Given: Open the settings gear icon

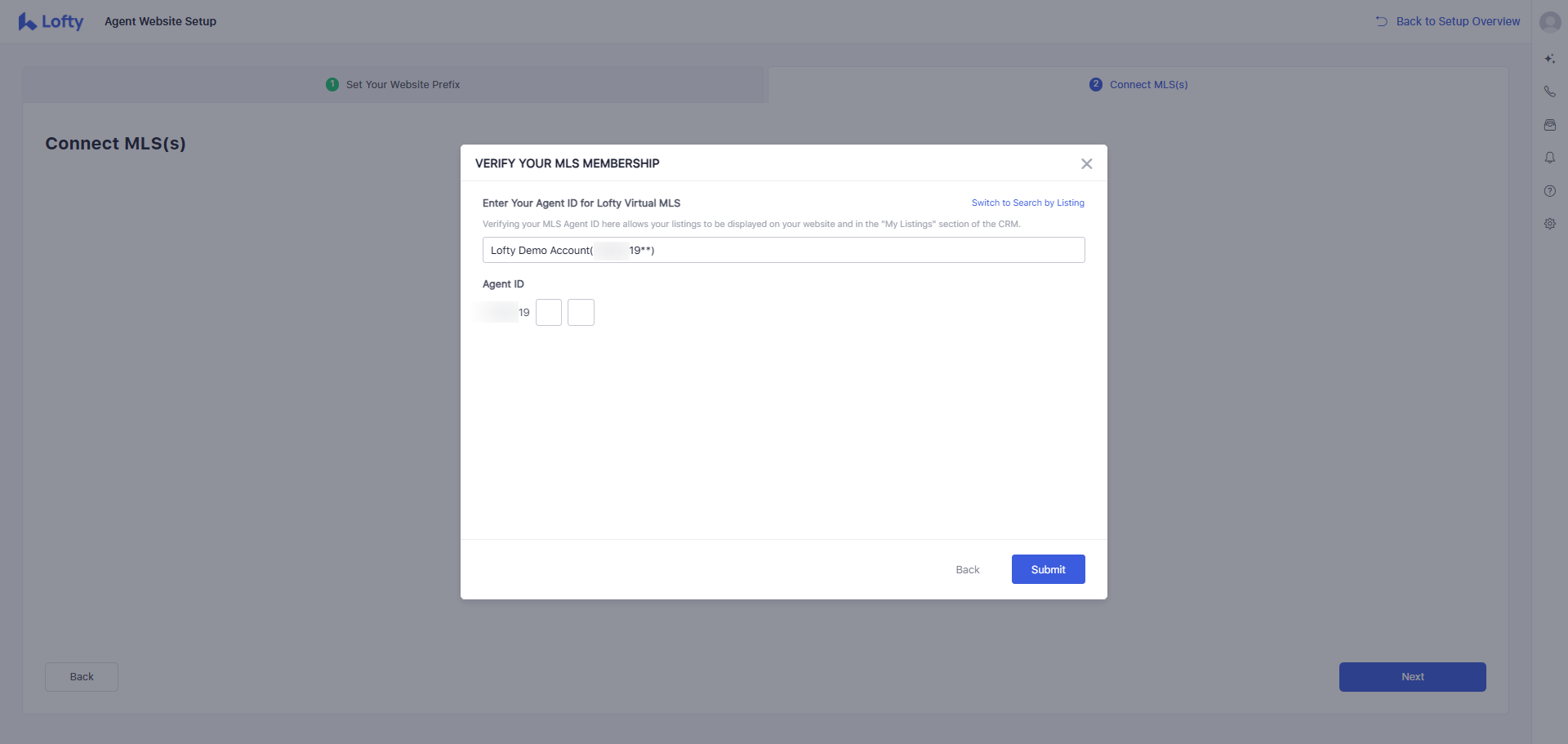Looking at the screenshot, I should 1549,224.
